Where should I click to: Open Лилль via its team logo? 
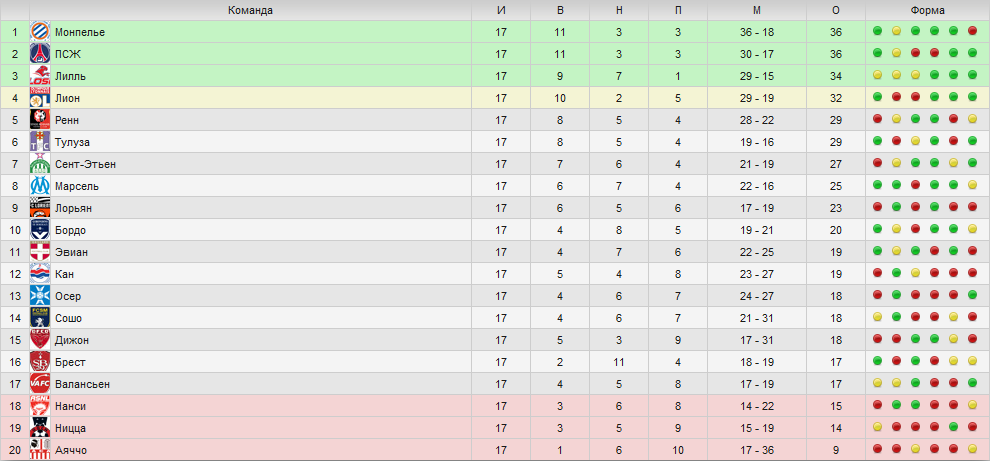(40, 76)
